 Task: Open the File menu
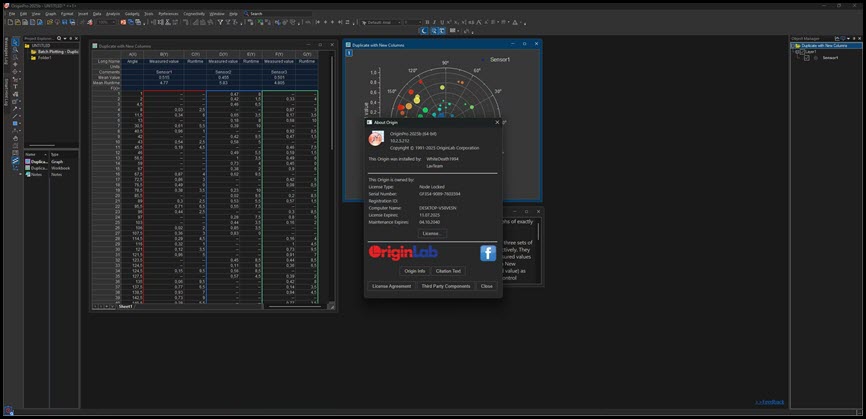pos(12,13)
